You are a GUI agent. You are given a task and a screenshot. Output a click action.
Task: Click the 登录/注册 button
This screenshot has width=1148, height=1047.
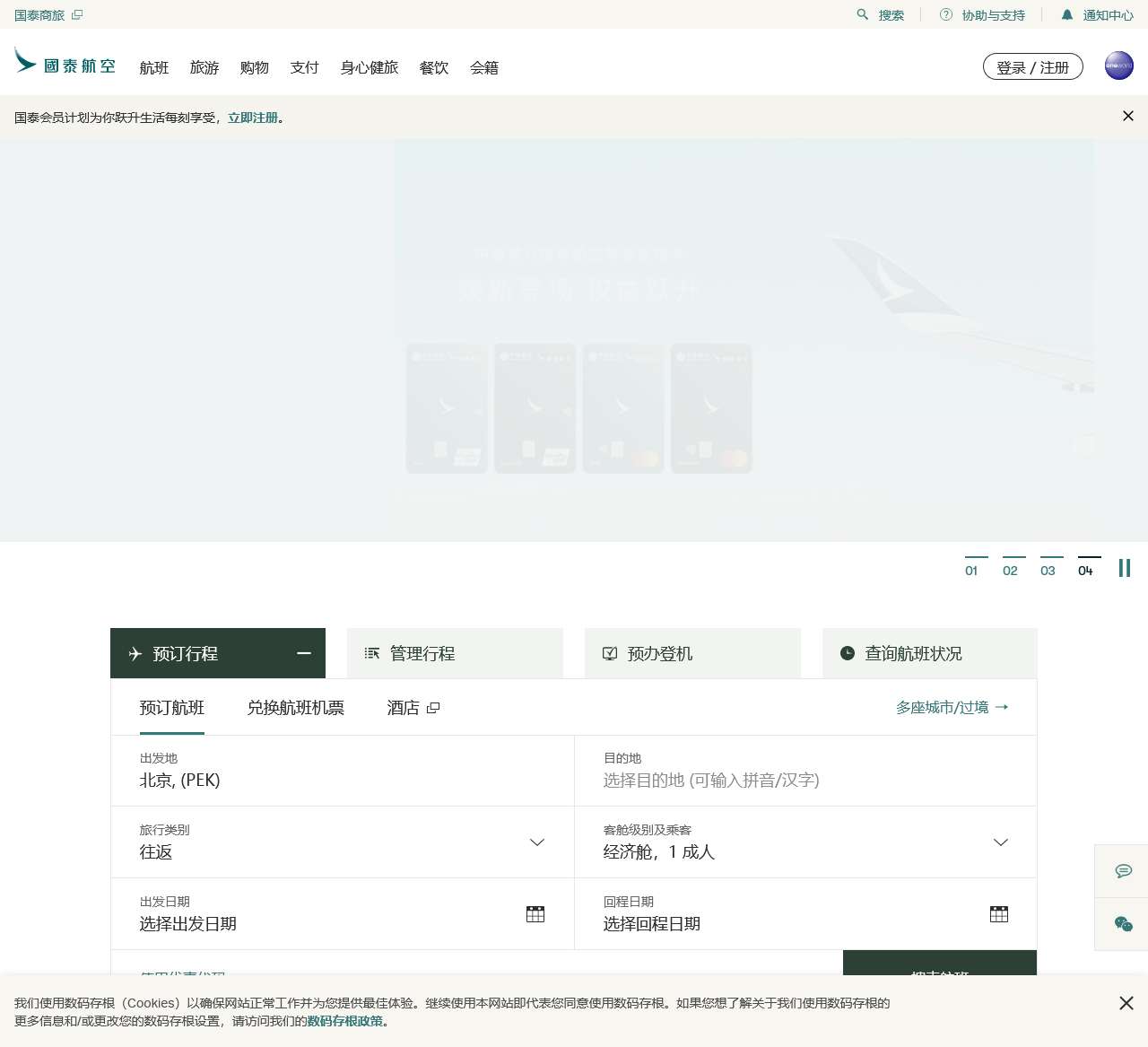pyautogui.click(x=1032, y=66)
